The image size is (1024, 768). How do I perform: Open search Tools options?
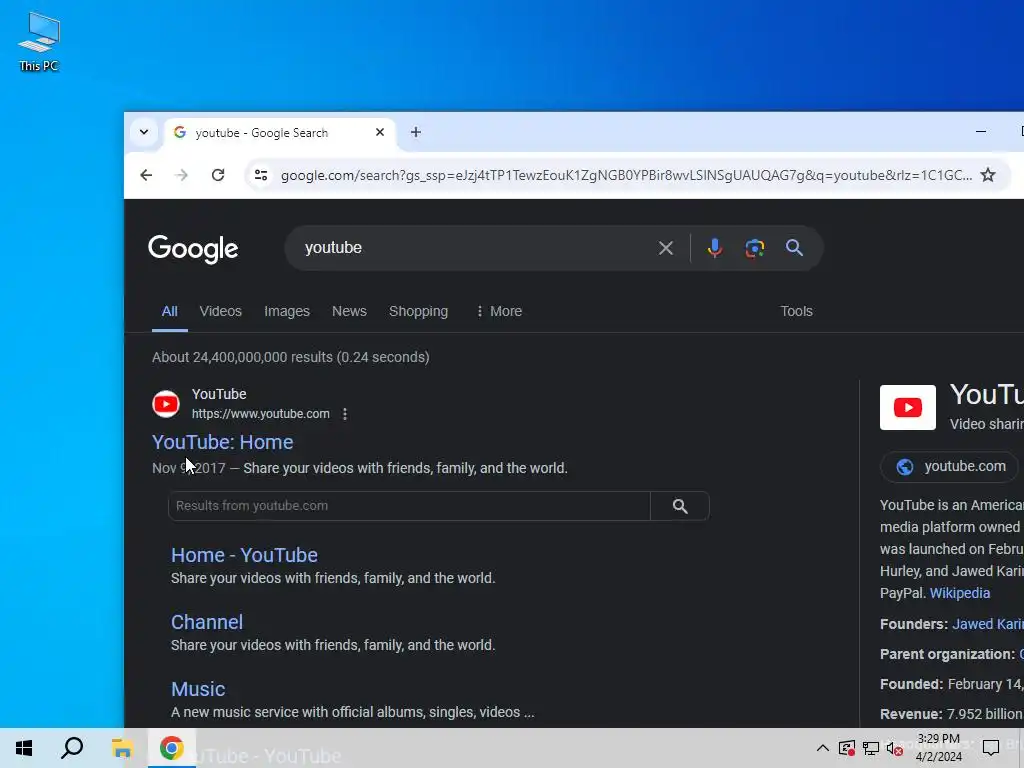796,312
